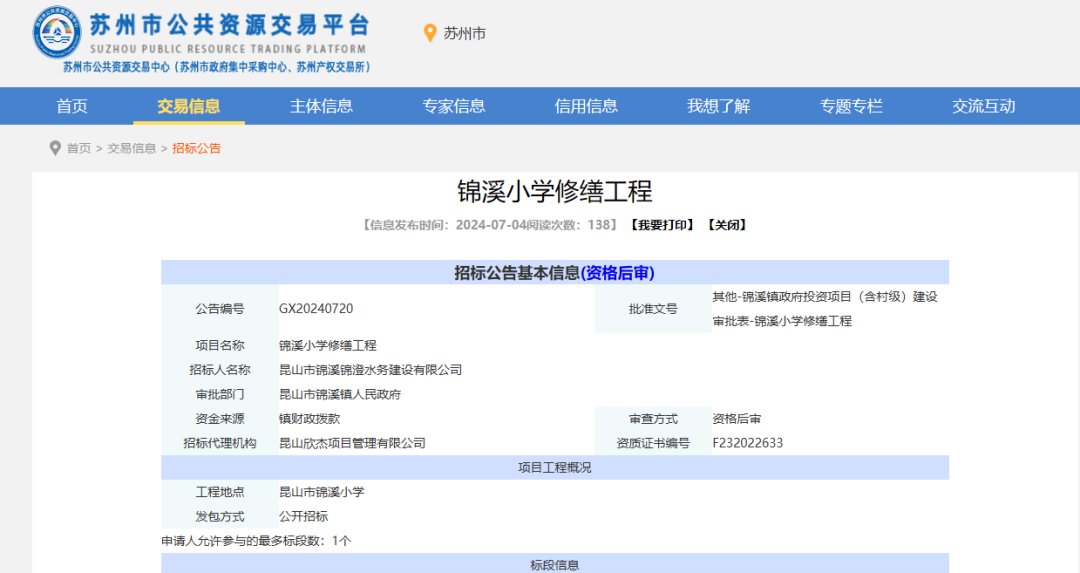Open the 专家信息 menu item
The width and height of the screenshot is (1080, 573).
(x=454, y=106)
